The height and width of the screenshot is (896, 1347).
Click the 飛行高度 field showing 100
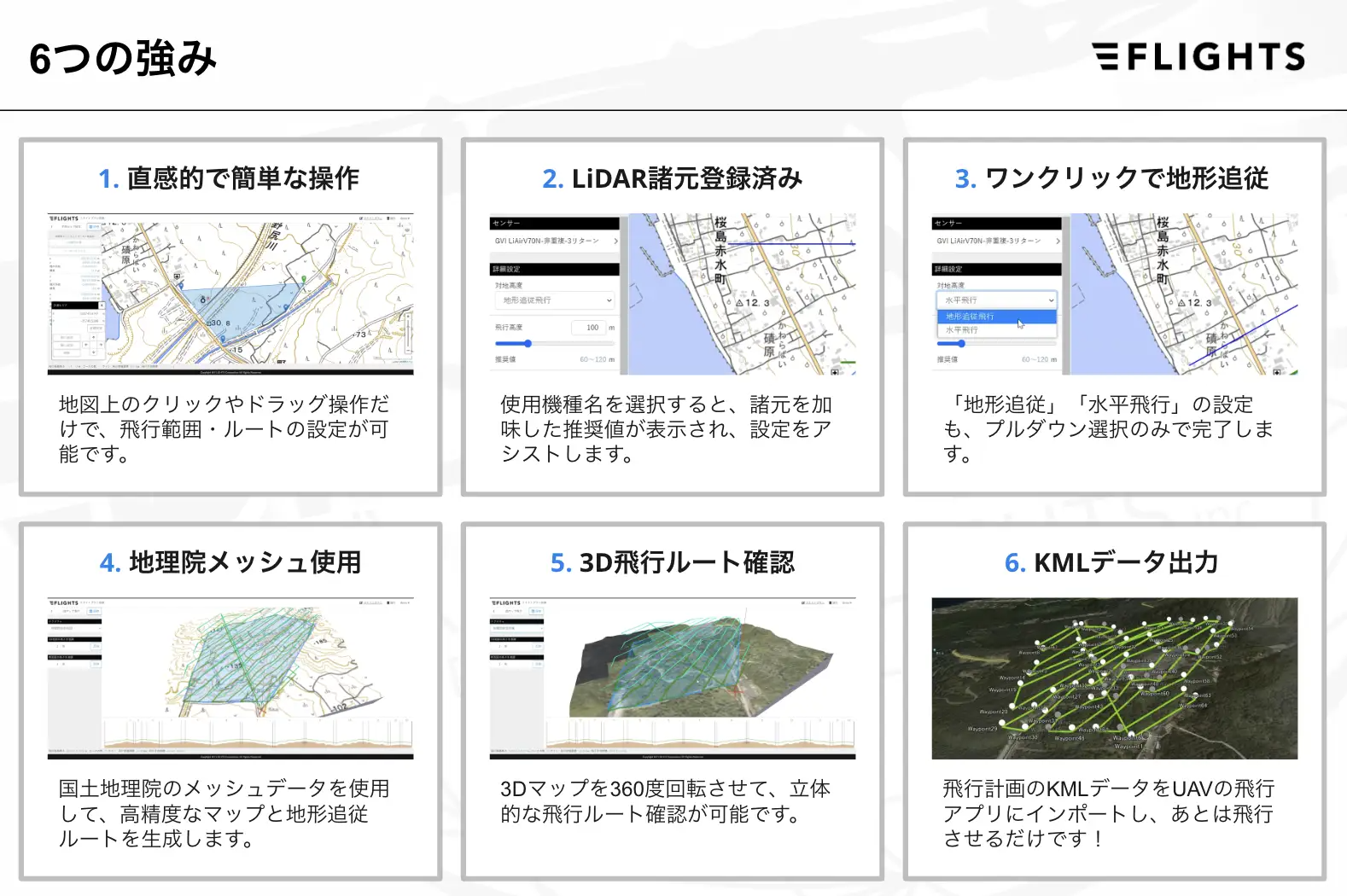coord(587,328)
